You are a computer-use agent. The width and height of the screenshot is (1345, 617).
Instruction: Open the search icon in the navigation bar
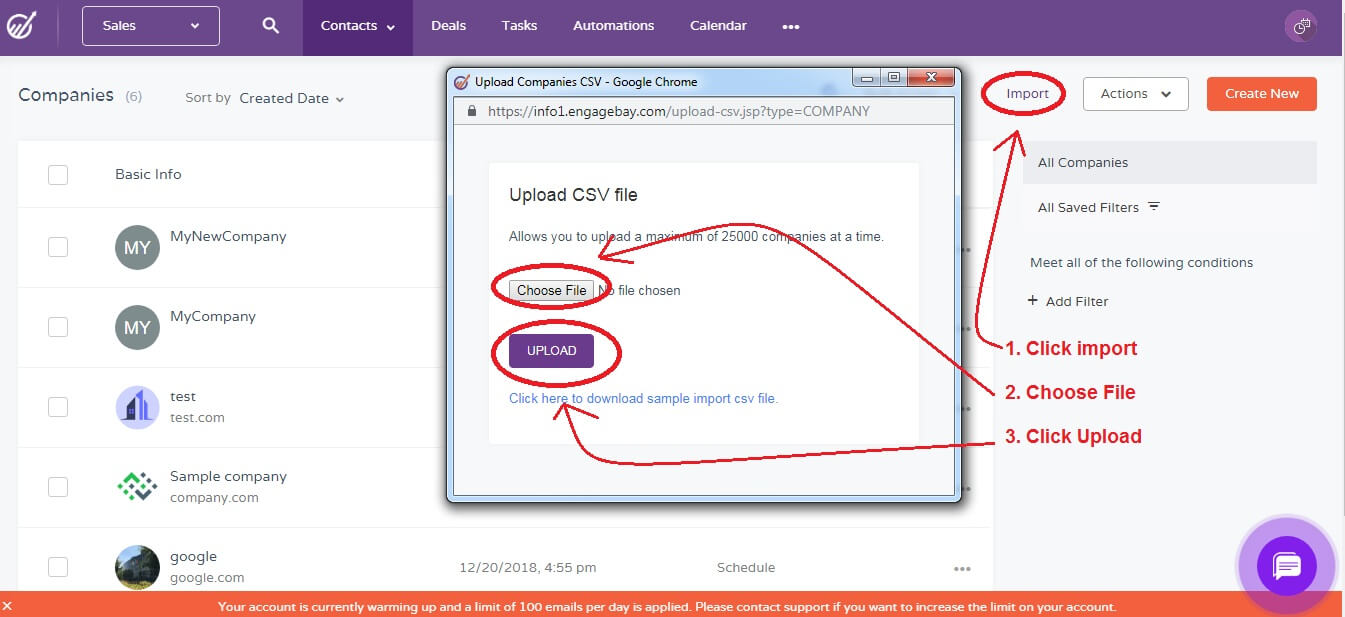tap(270, 25)
